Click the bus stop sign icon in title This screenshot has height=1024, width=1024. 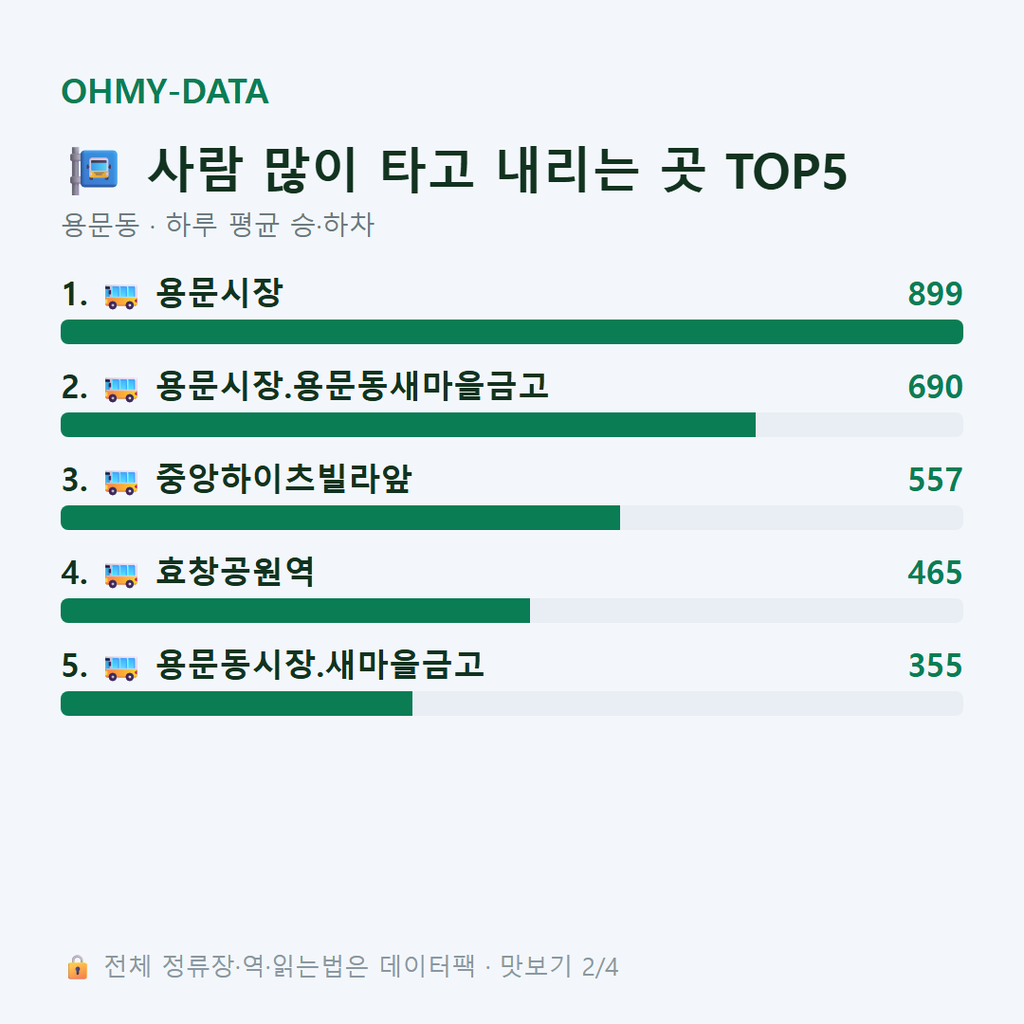tap(94, 170)
